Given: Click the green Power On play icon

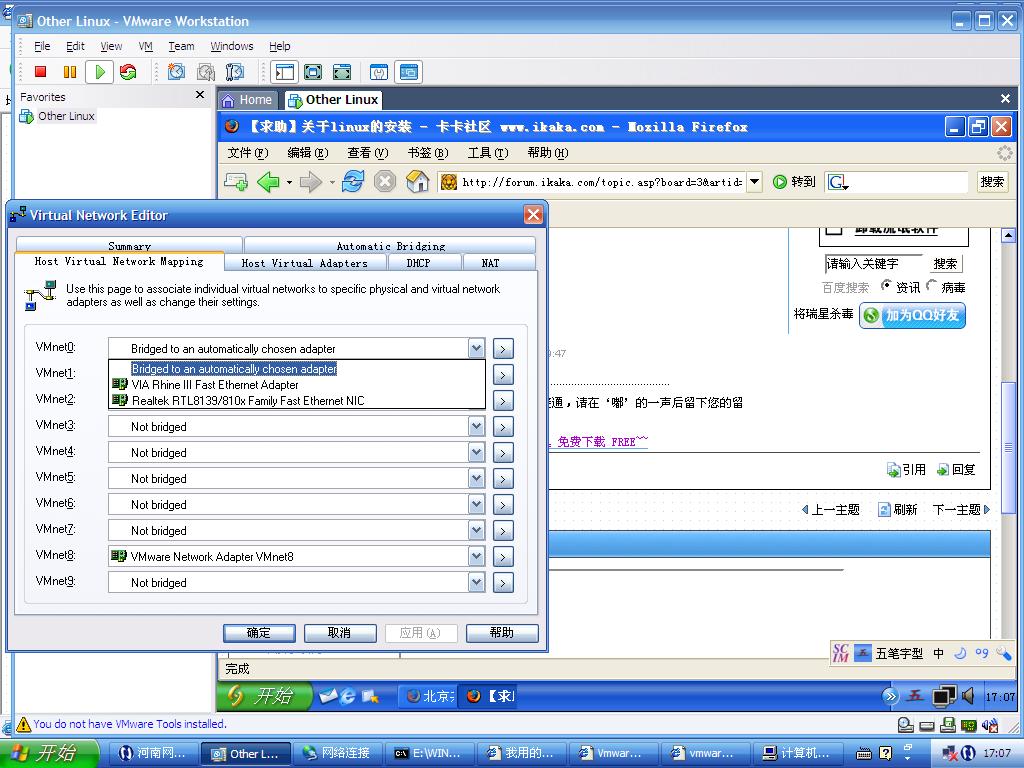Looking at the screenshot, I should point(100,72).
